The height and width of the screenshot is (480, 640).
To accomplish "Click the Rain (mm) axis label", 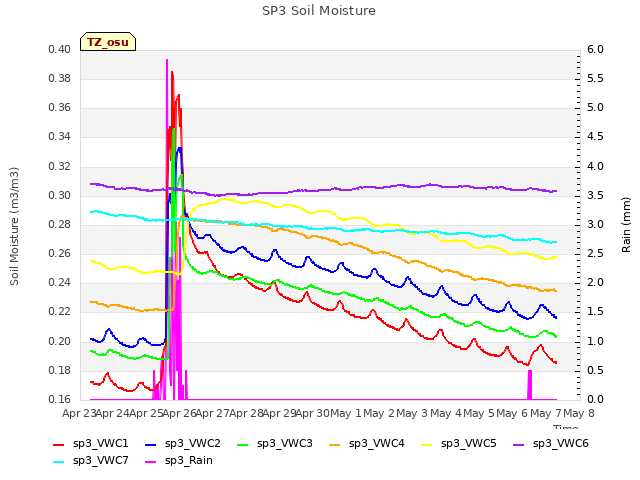I will (x=626, y=225).
